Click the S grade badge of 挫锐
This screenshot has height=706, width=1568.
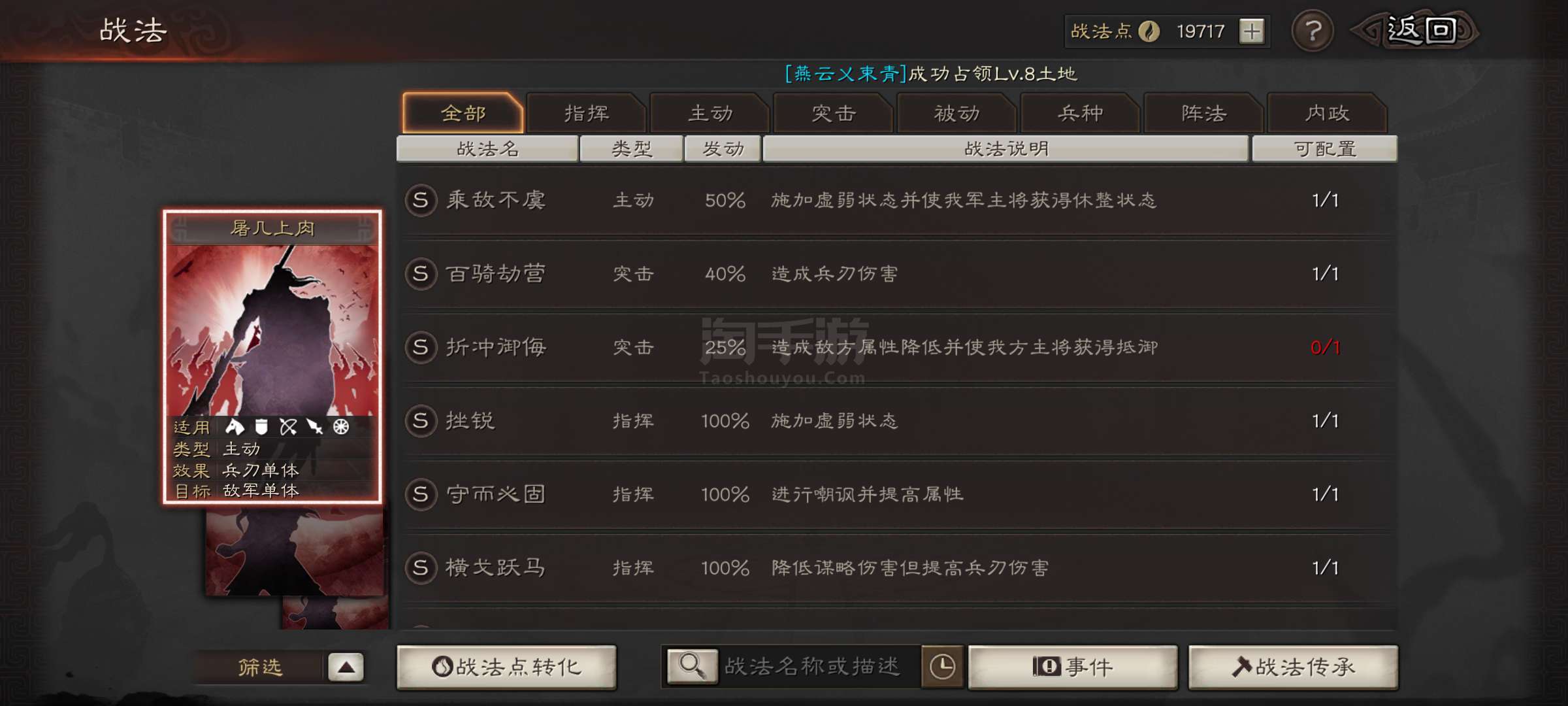(421, 420)
